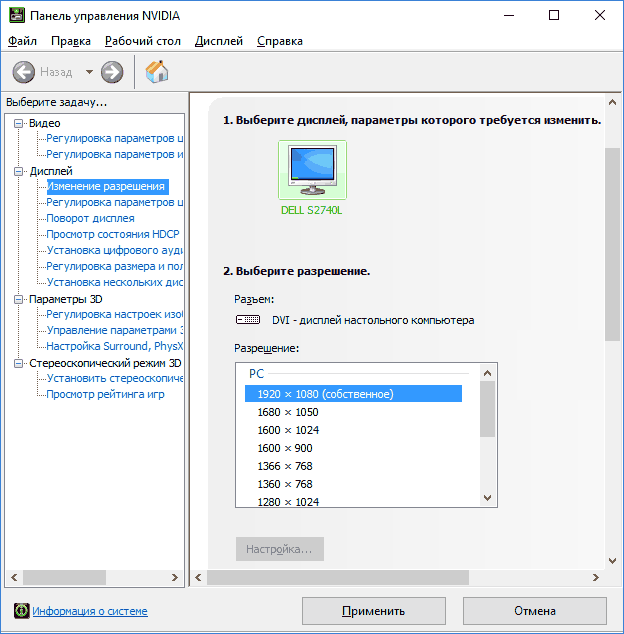Viewport: 624px width, 634px height.
Task: Click the Настройка... button
Action: point(280,549)
